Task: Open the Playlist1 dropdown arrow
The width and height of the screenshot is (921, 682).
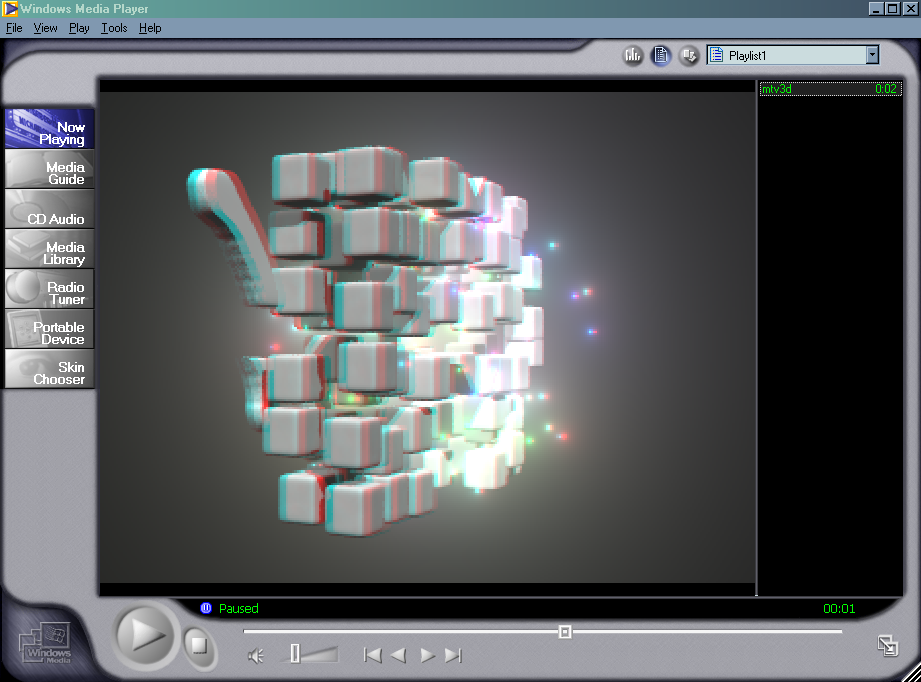Action: click(872, 55)
